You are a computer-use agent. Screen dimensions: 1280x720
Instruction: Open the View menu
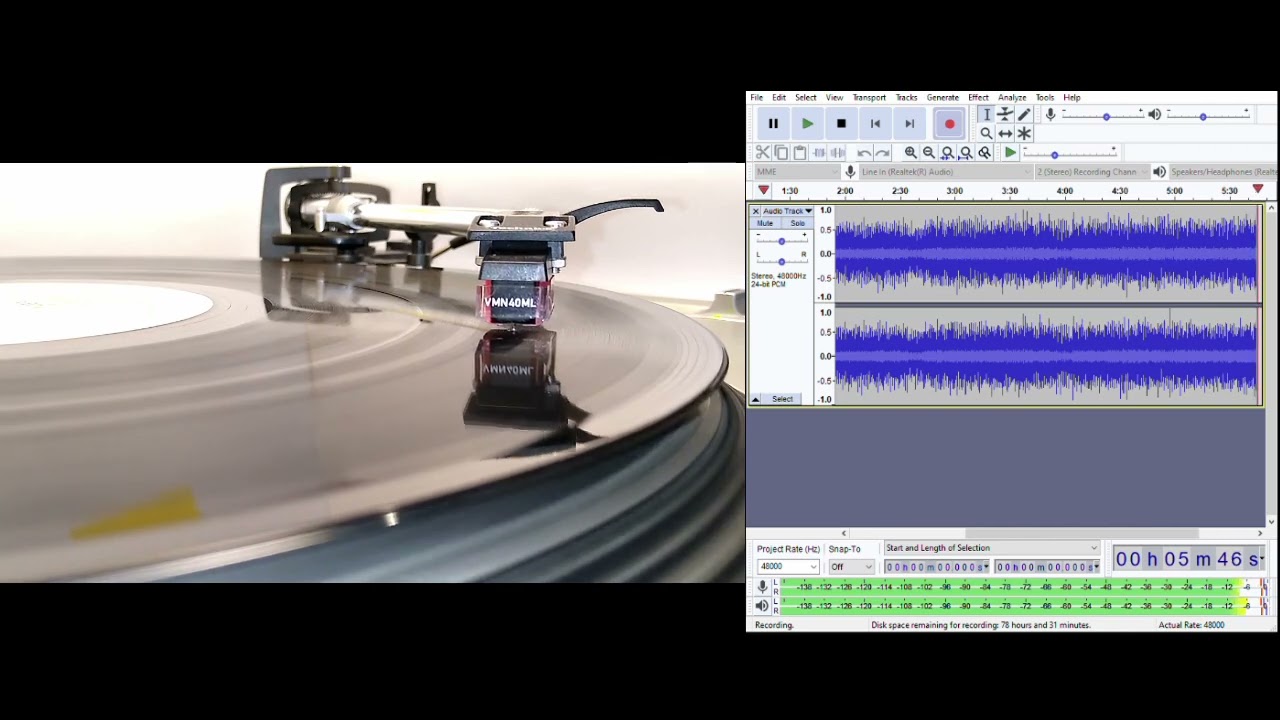pos(834,98)
